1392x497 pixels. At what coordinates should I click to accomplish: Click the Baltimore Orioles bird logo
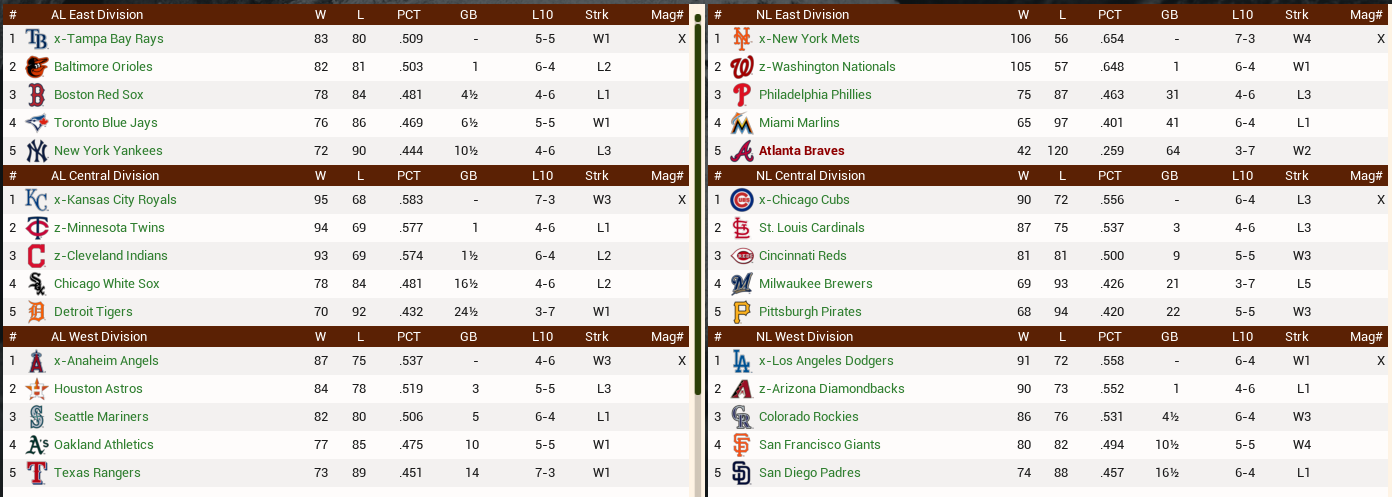pos(36,67)
